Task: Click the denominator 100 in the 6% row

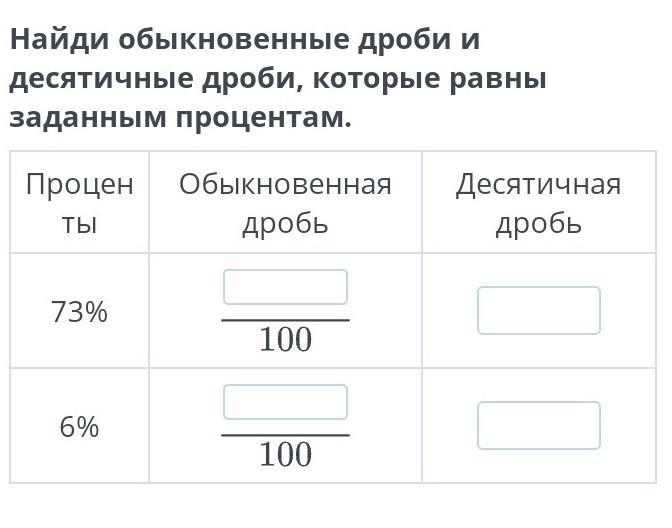Action: click(x=285, y=456)
